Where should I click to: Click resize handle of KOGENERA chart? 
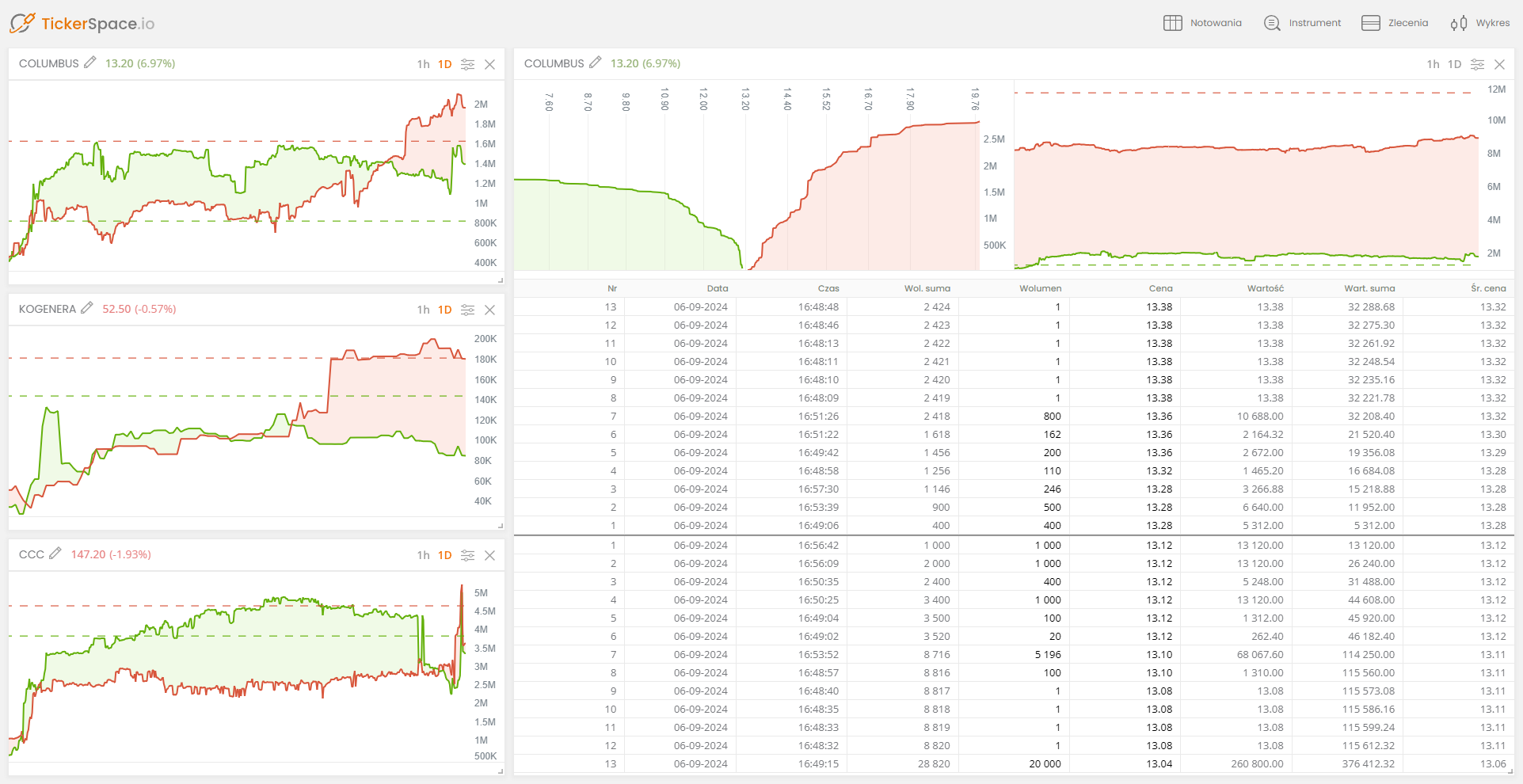pyautogui.click(x=501, y=526)
